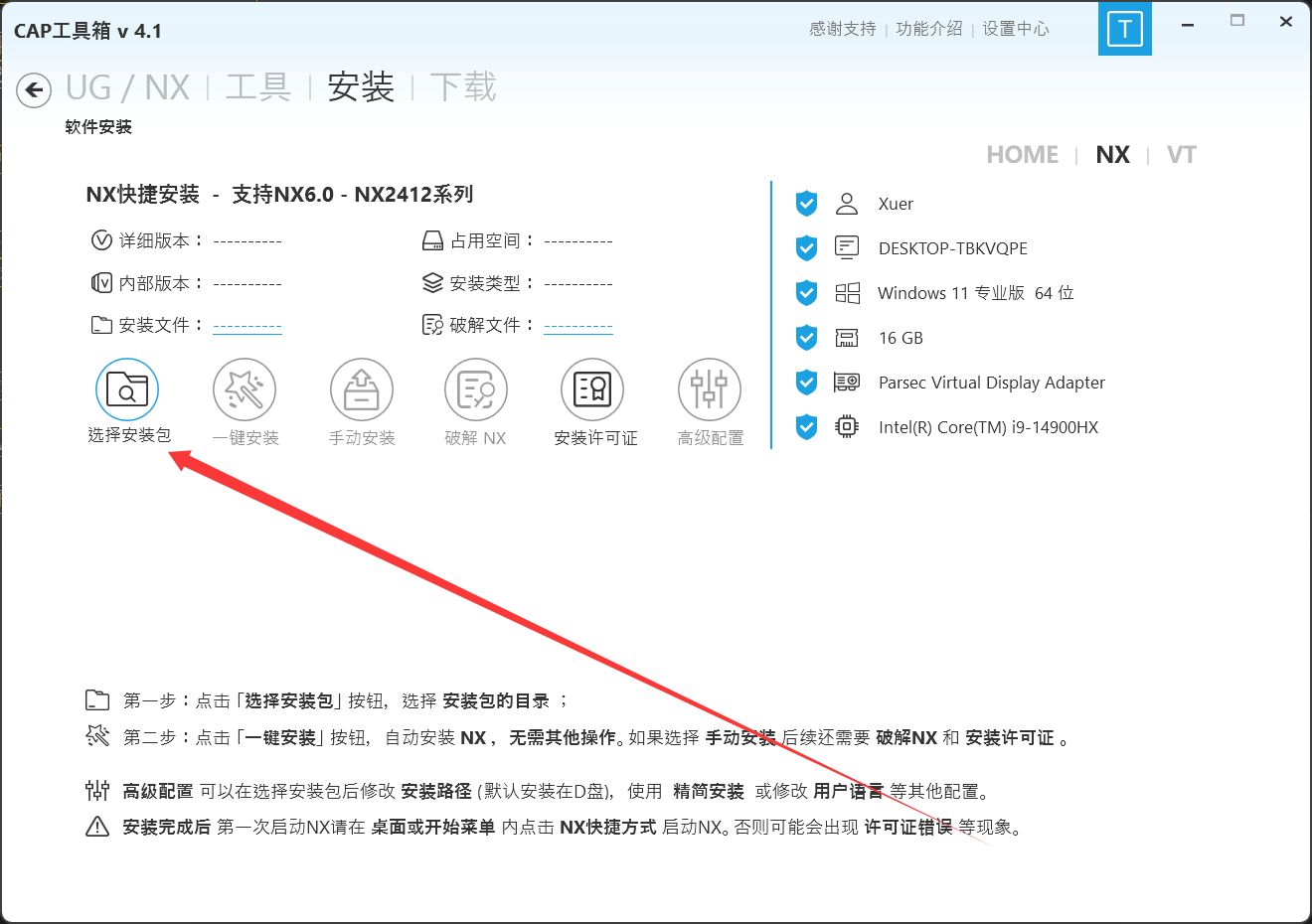Screen dimensions: 1312x924
Task: Switch to the 下载 tab
Action: point(463,87)
